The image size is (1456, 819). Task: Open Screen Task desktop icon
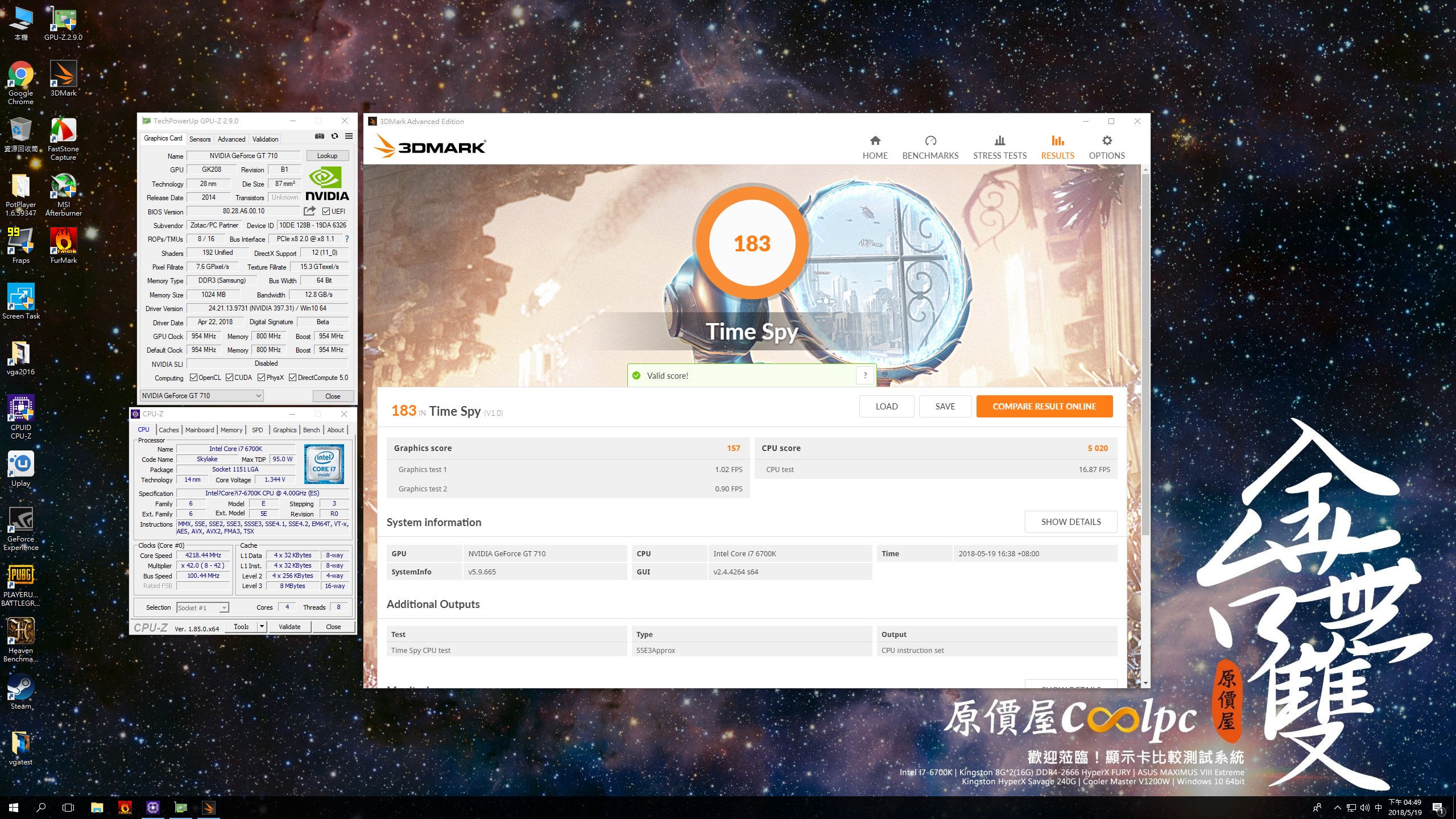(x=20, y=301)
